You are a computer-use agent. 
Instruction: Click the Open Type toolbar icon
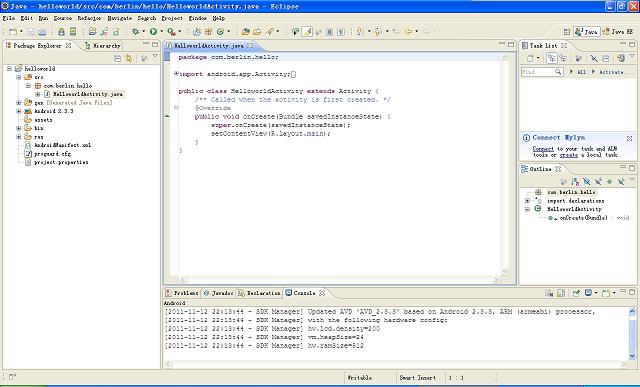pyautogui.click(x=246, y=31)
